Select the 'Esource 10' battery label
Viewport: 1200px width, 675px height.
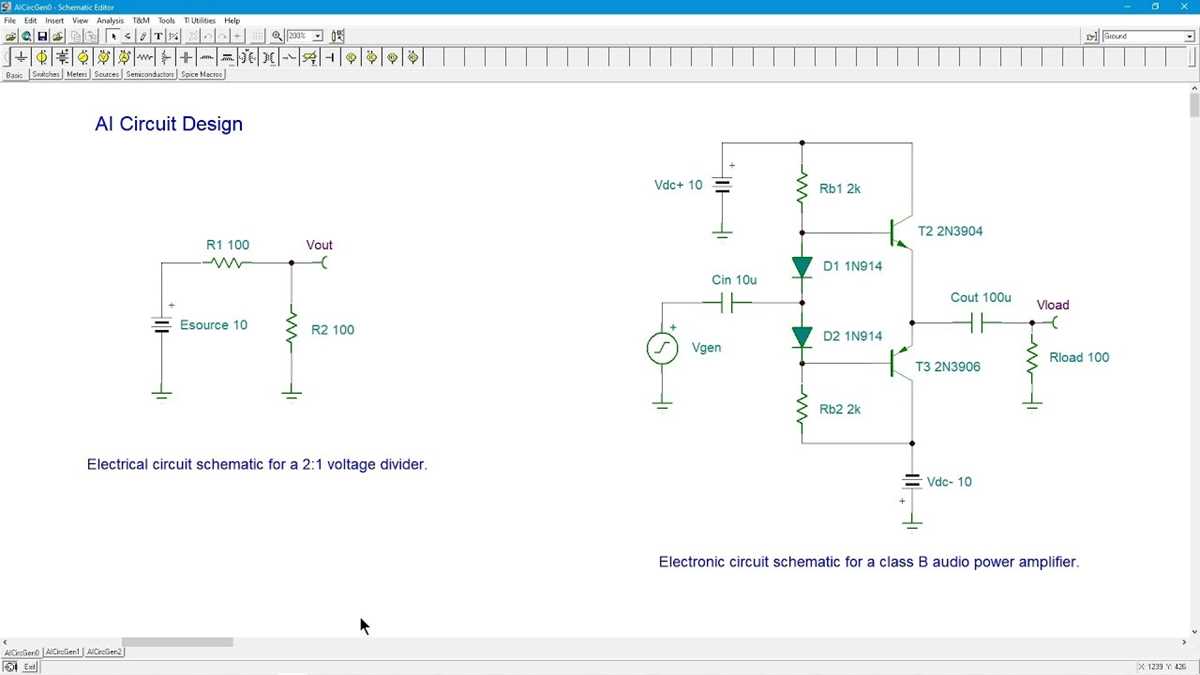click(214, 325)
